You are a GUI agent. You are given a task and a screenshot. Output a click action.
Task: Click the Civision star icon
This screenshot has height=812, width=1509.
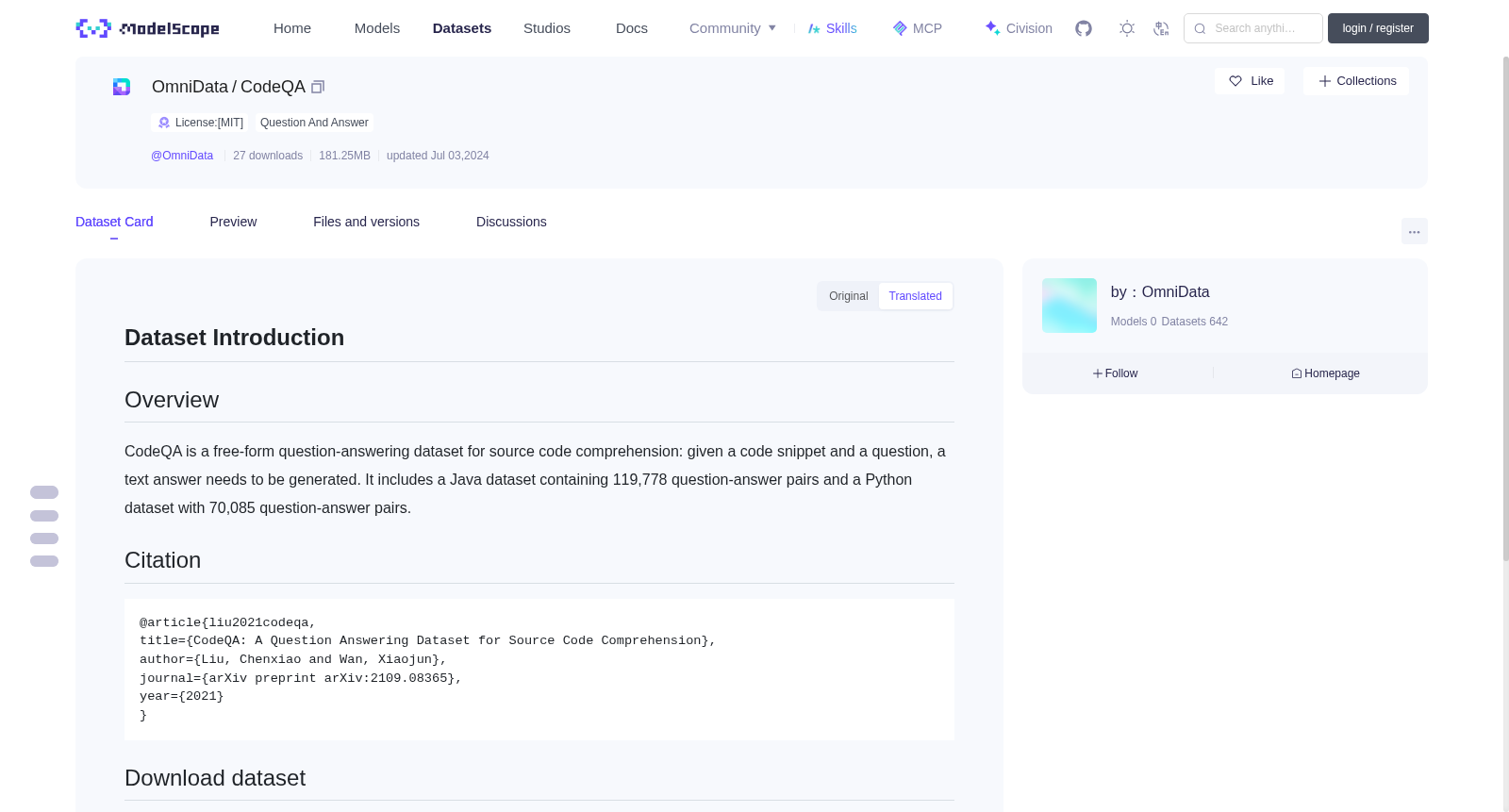992,28
